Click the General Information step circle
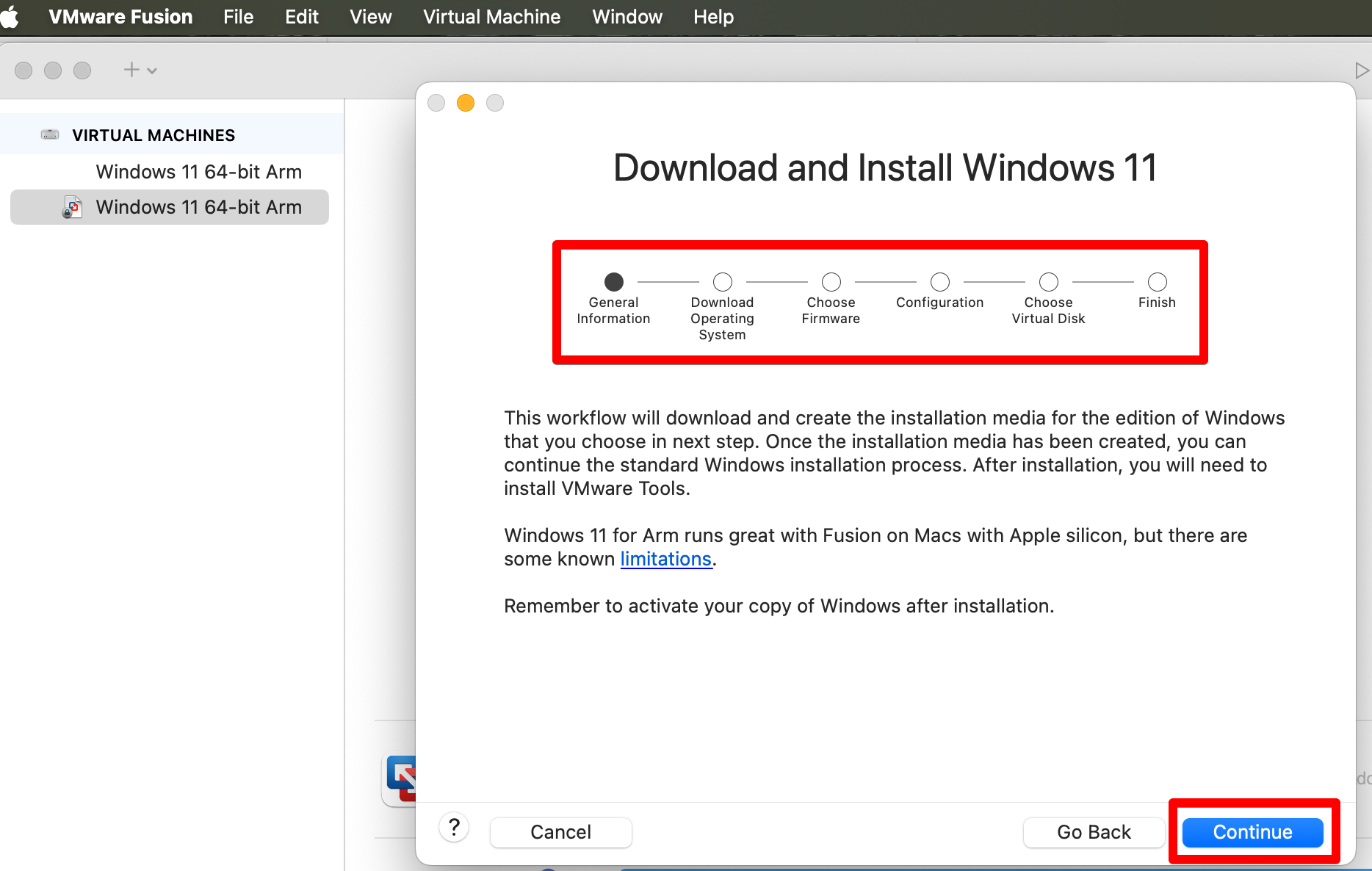 [x=614, y=282]
